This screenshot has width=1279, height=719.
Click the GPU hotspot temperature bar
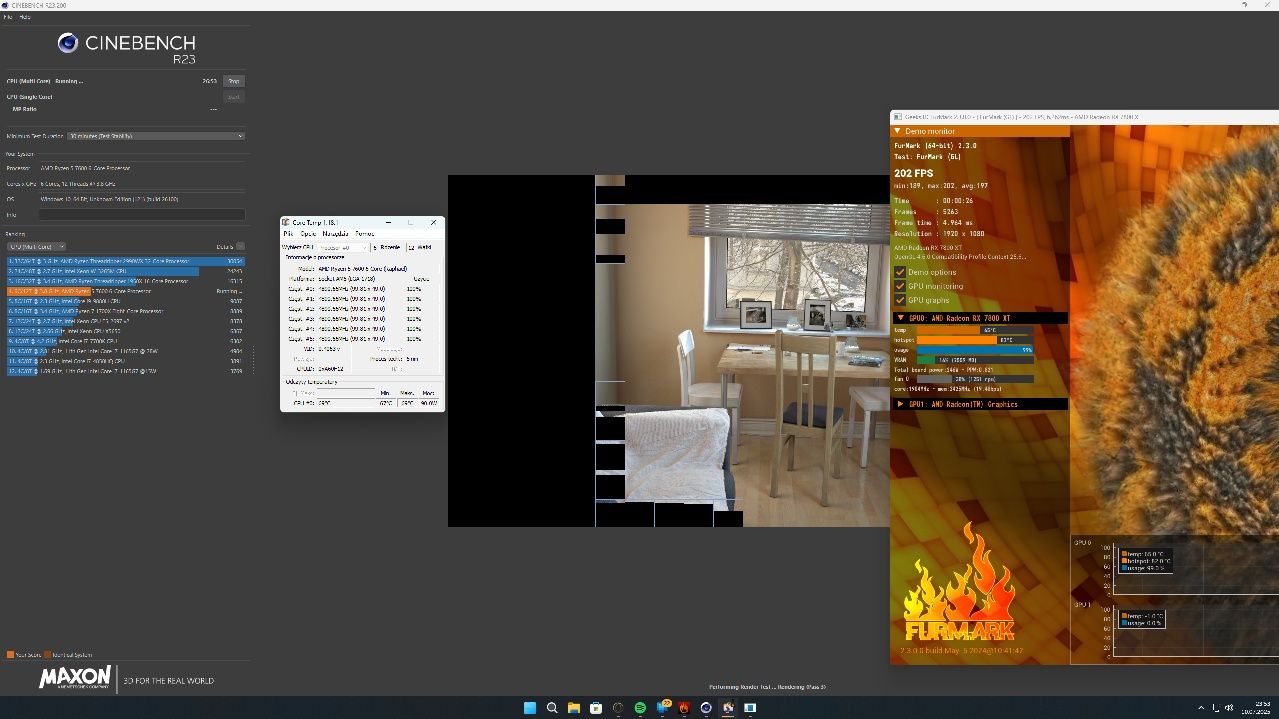pyautogui.click(x=975, y=340)
